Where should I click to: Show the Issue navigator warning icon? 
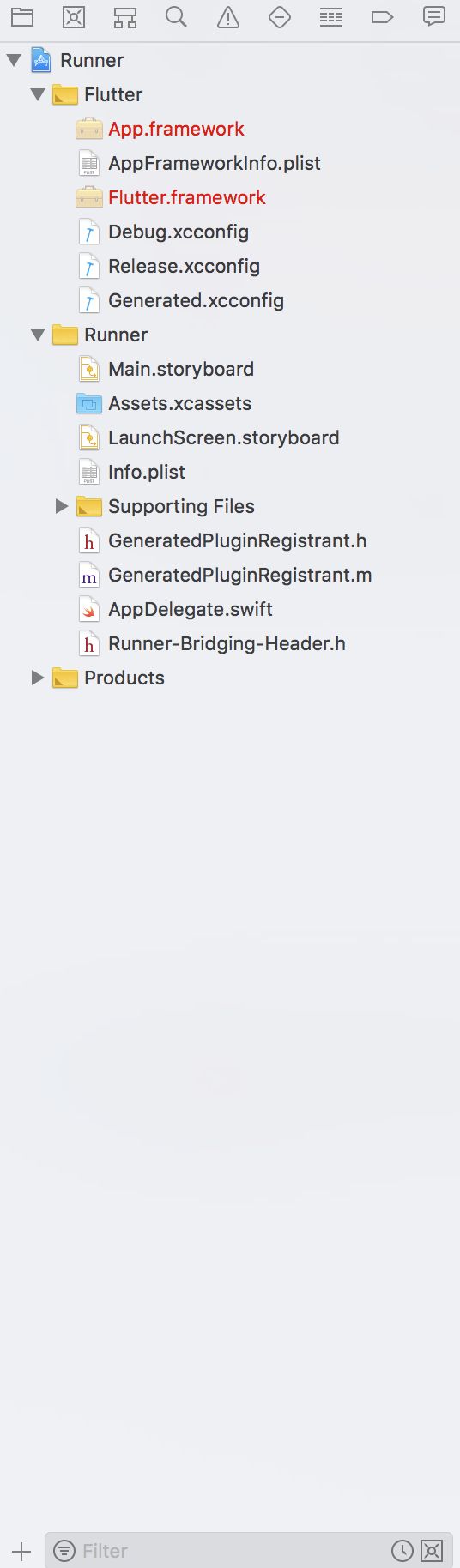pos(228,17)
